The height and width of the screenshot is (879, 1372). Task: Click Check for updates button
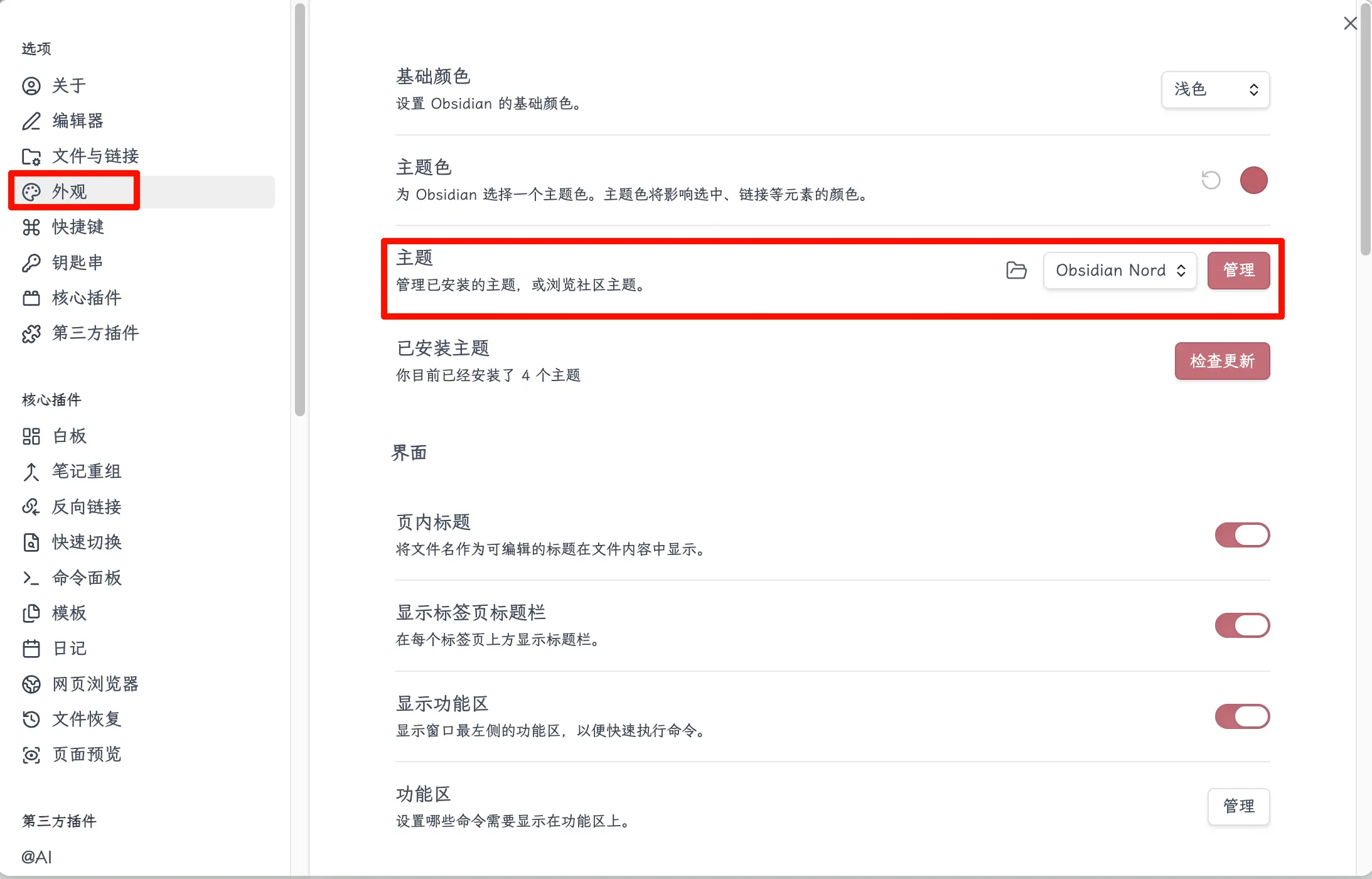(1222, 361)
